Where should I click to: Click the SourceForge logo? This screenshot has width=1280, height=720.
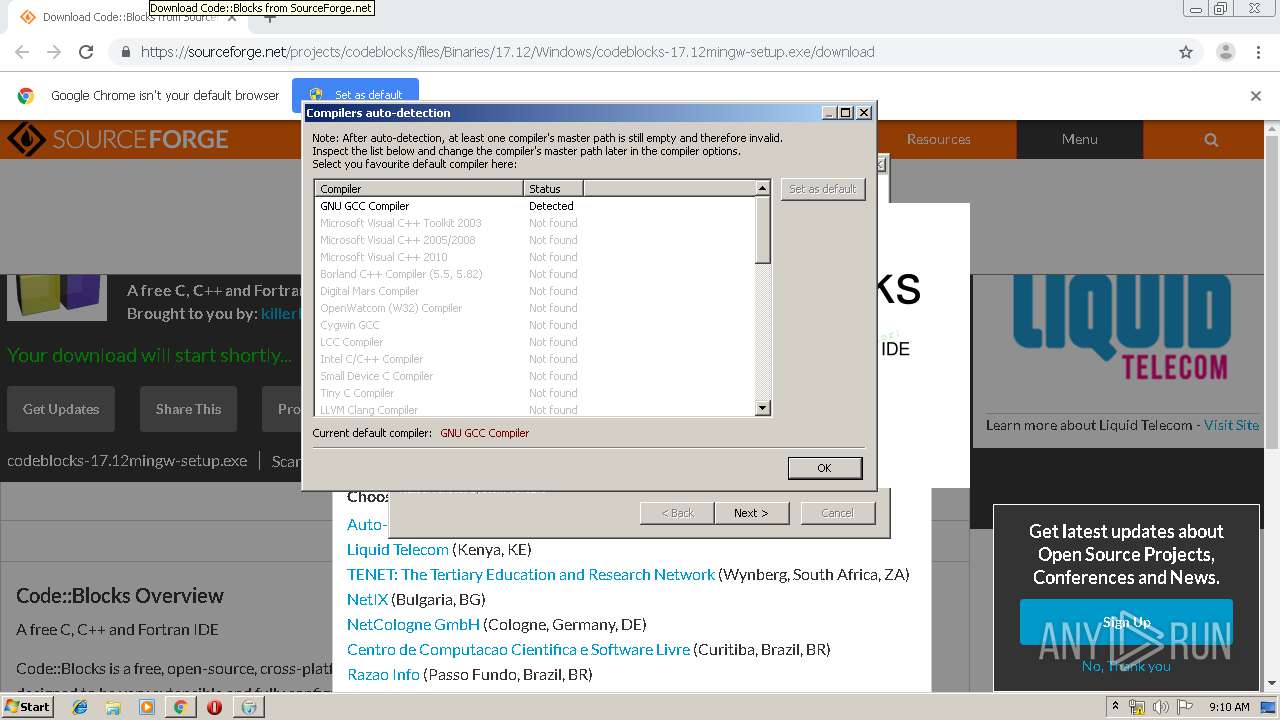click(x=117, y=139)
